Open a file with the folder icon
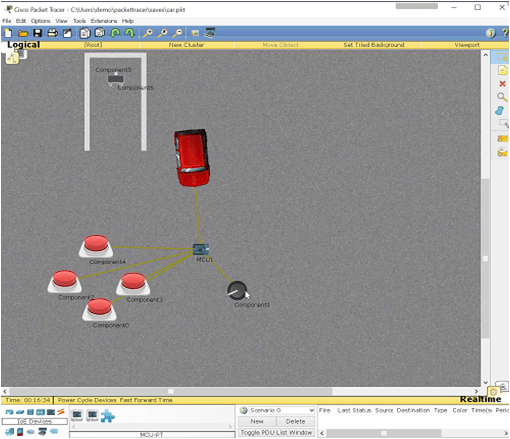 [x=23, y=33]
